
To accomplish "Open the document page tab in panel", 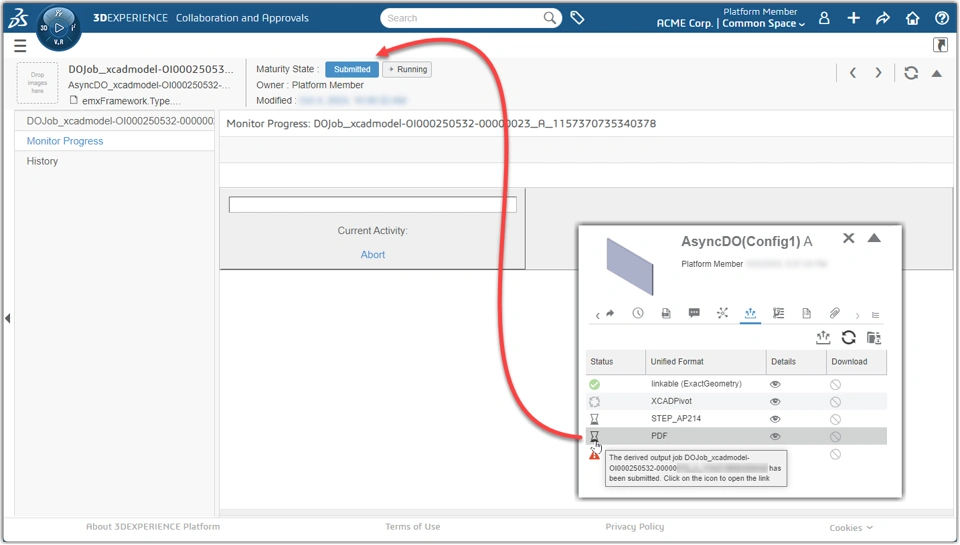I will (x=806, y=314).
